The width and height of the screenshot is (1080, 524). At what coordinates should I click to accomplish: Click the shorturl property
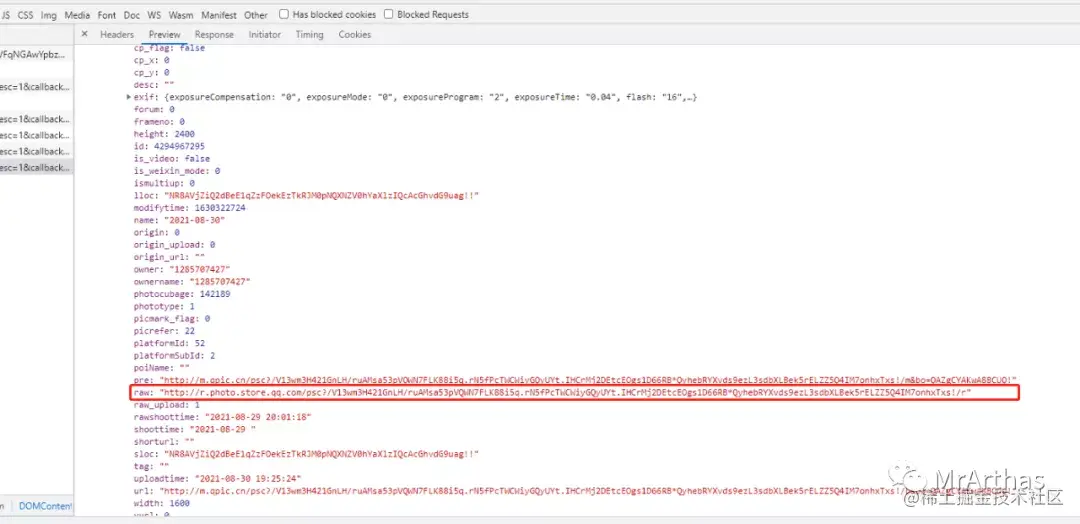pyautogui.click(x=164, y=441)
